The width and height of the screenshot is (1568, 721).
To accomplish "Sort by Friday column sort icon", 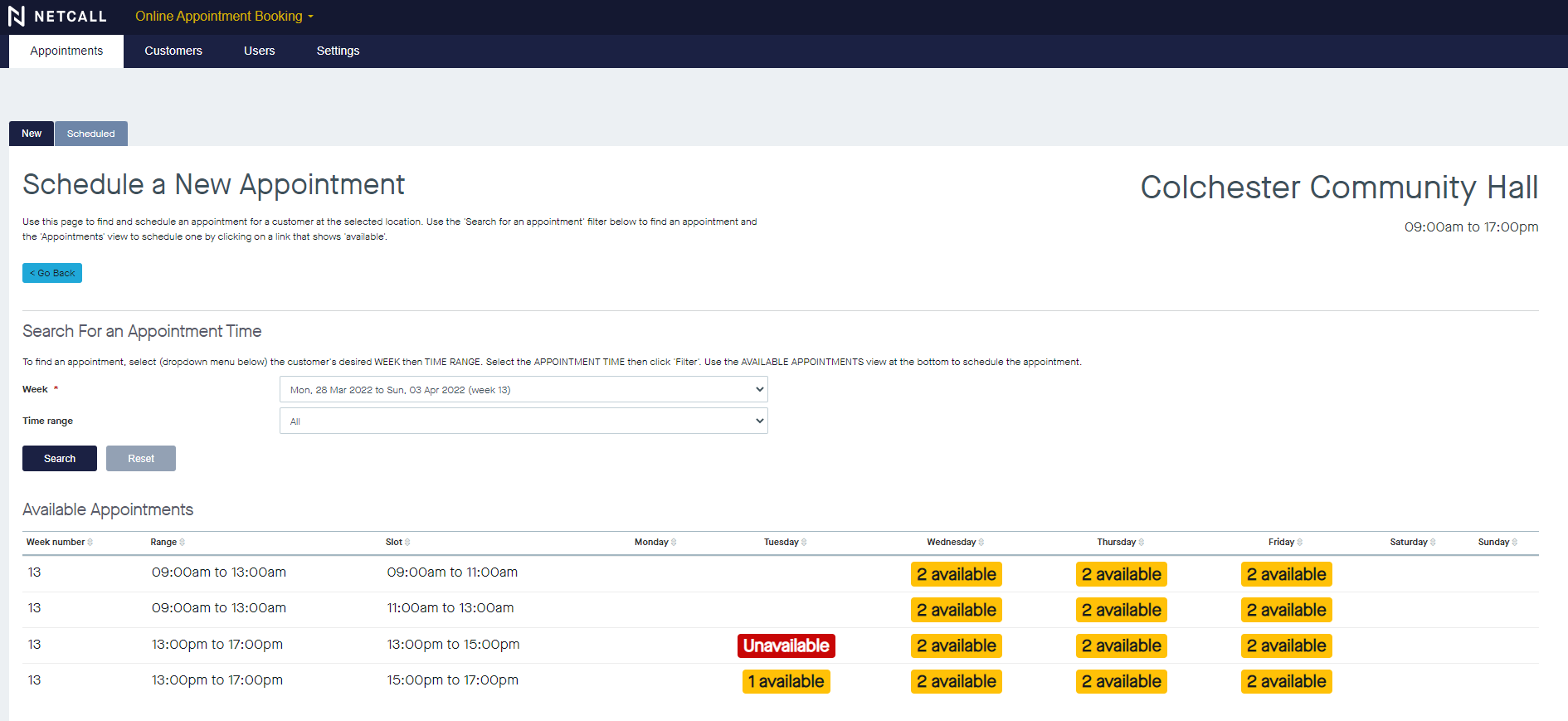I will (1300, 543).
